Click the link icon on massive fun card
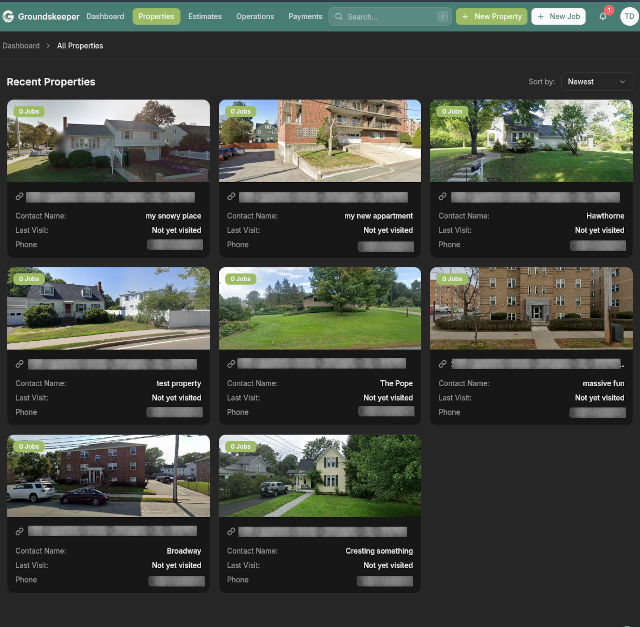640x627 pixels. [443, 364]
